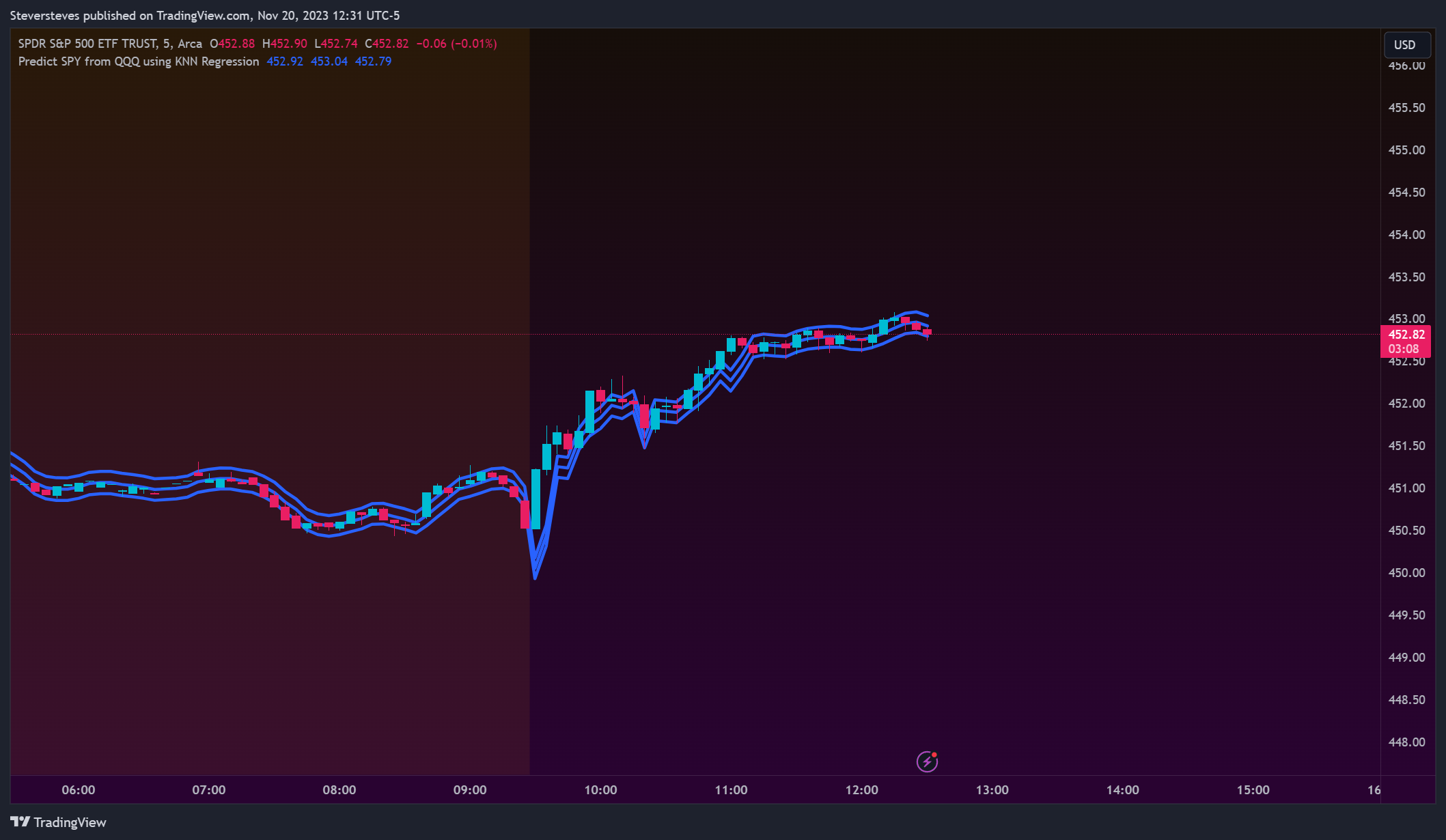Click the 455.50 price axis label

(x=1406, y=108)
